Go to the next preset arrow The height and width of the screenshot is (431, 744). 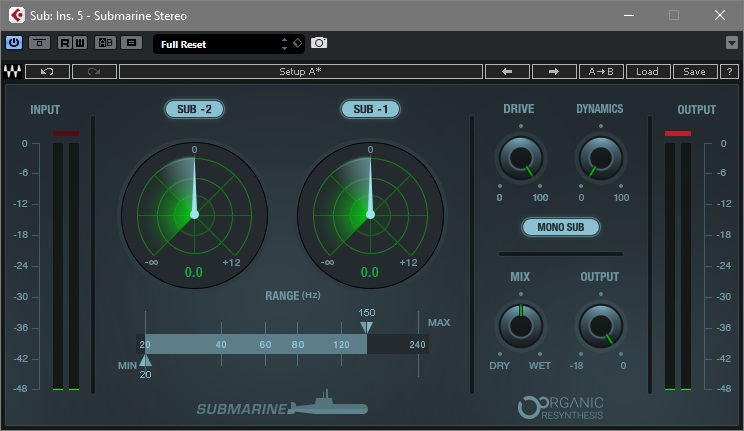554,72
